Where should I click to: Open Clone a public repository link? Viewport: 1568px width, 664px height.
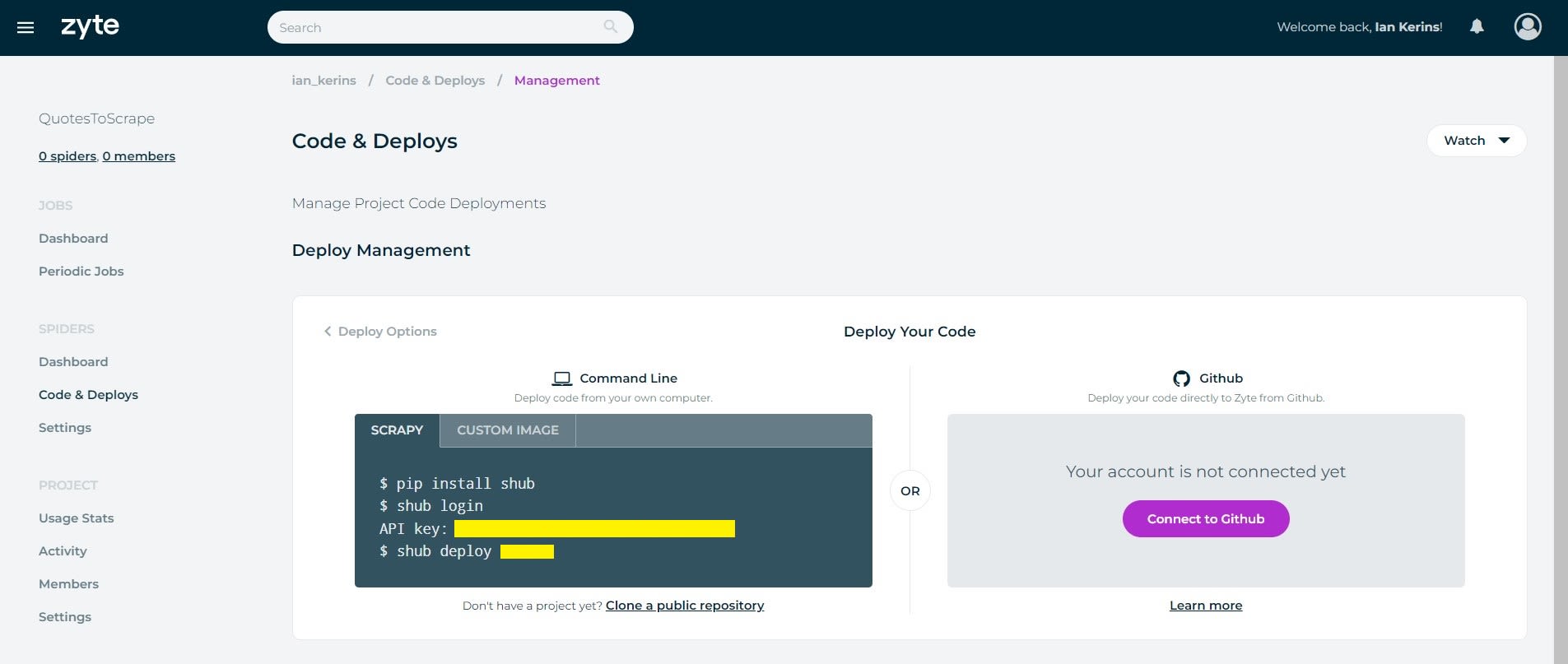685,606
